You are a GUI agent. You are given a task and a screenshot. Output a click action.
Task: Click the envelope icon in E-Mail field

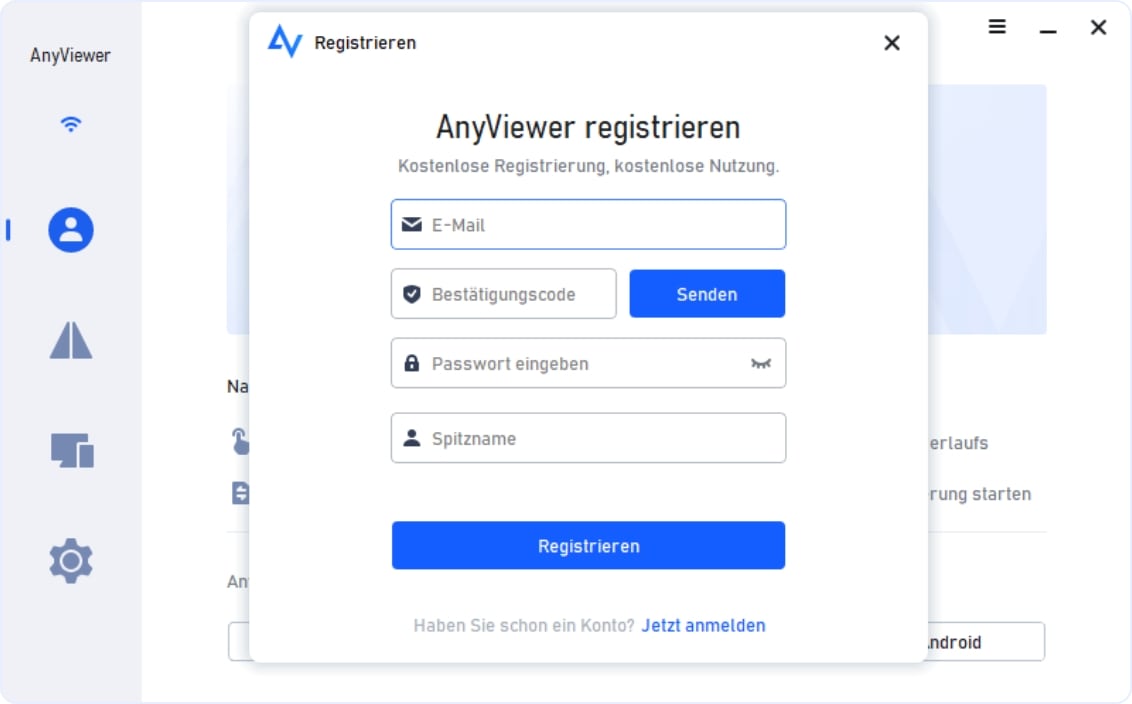click(411, 225)
